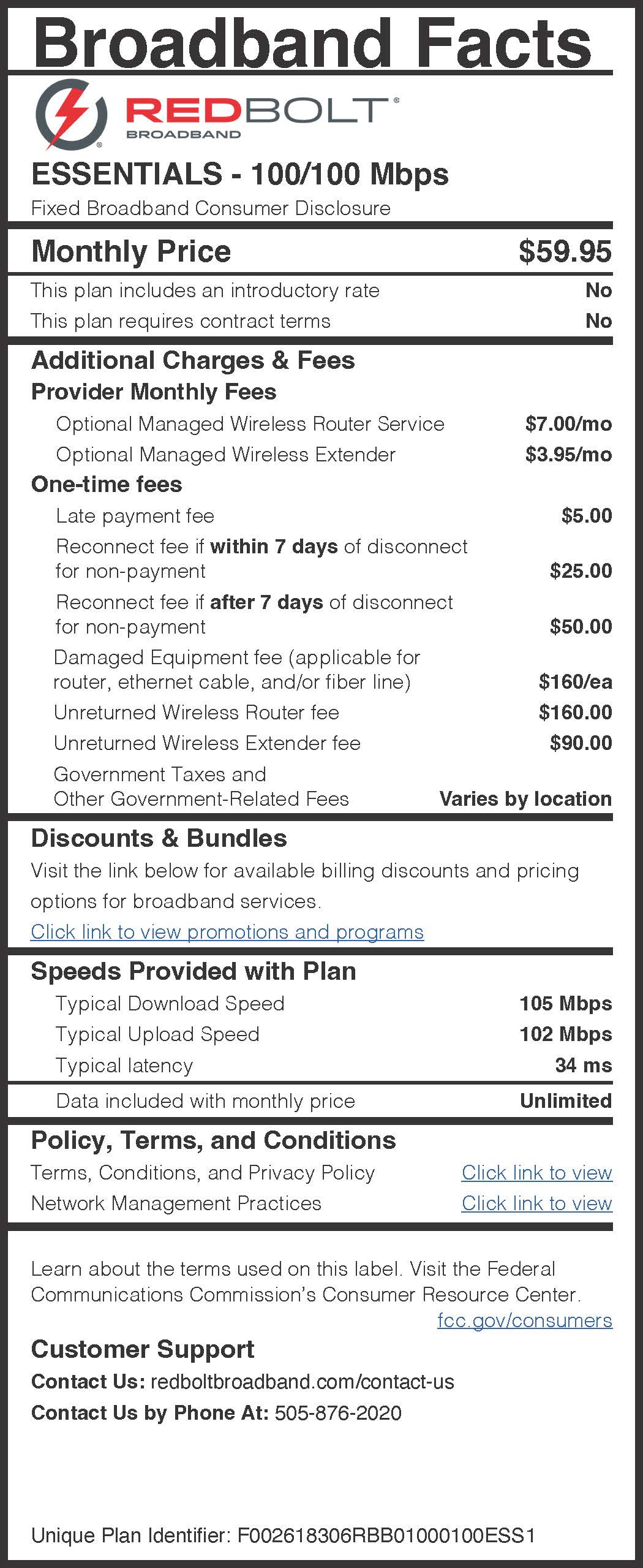
Task: Click the $7.00/mo router service fee
Action: [568, 423]
